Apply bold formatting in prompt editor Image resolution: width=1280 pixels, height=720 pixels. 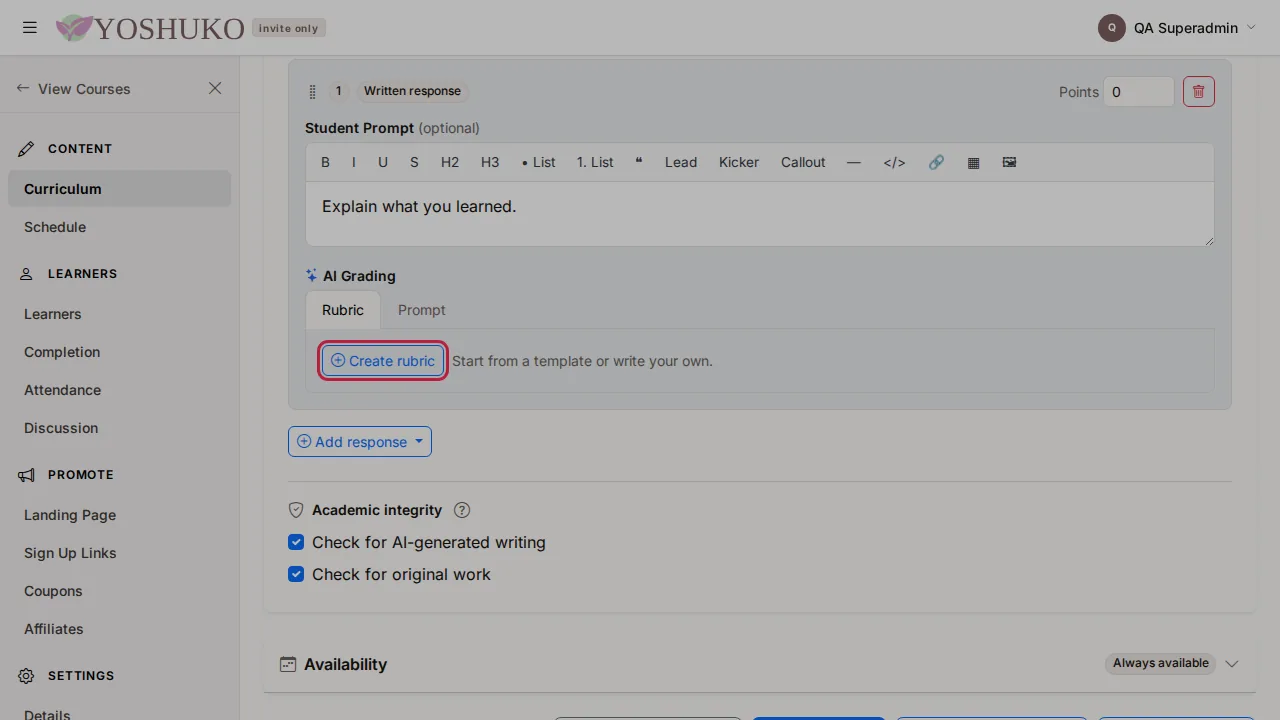pyautogui.click(x=325, y=162)
